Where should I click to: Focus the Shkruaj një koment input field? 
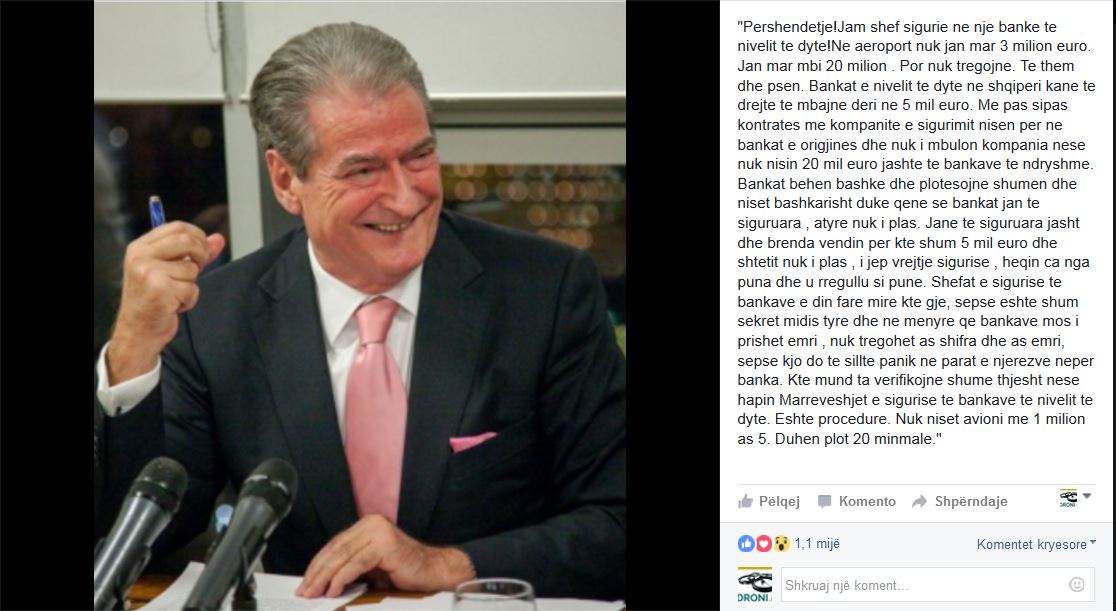[938, 585]
